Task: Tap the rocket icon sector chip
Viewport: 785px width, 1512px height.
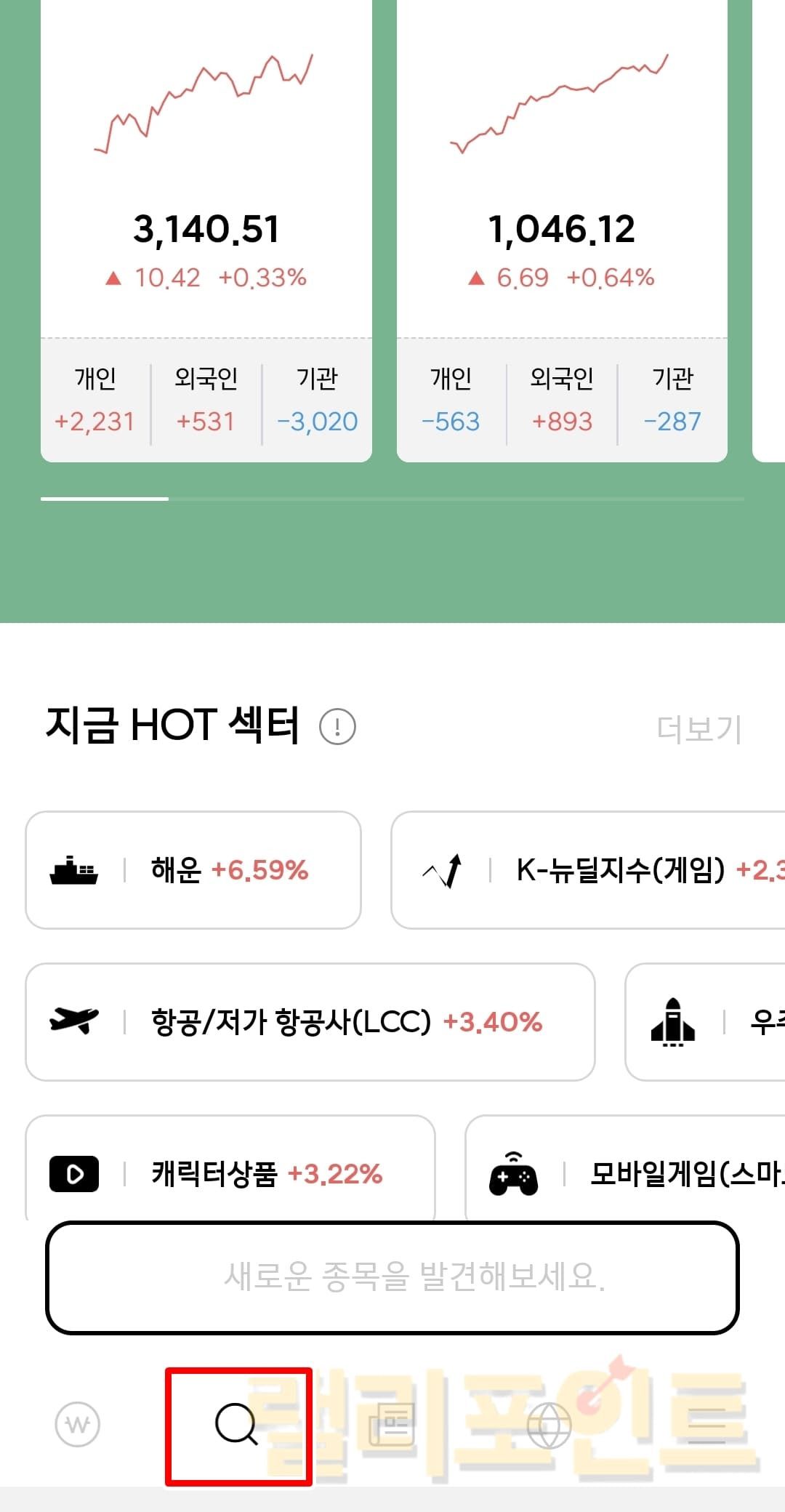Action: [x=672, y=1022]
